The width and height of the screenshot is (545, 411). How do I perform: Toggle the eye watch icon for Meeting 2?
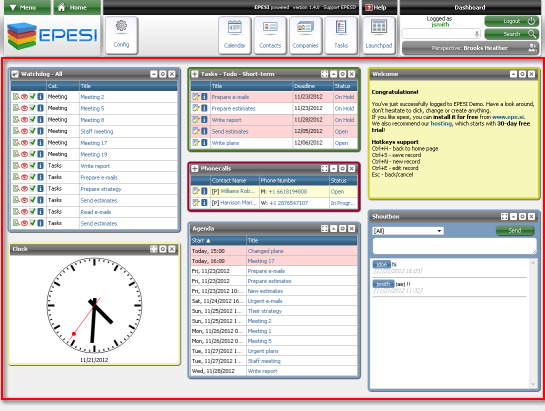24,97
